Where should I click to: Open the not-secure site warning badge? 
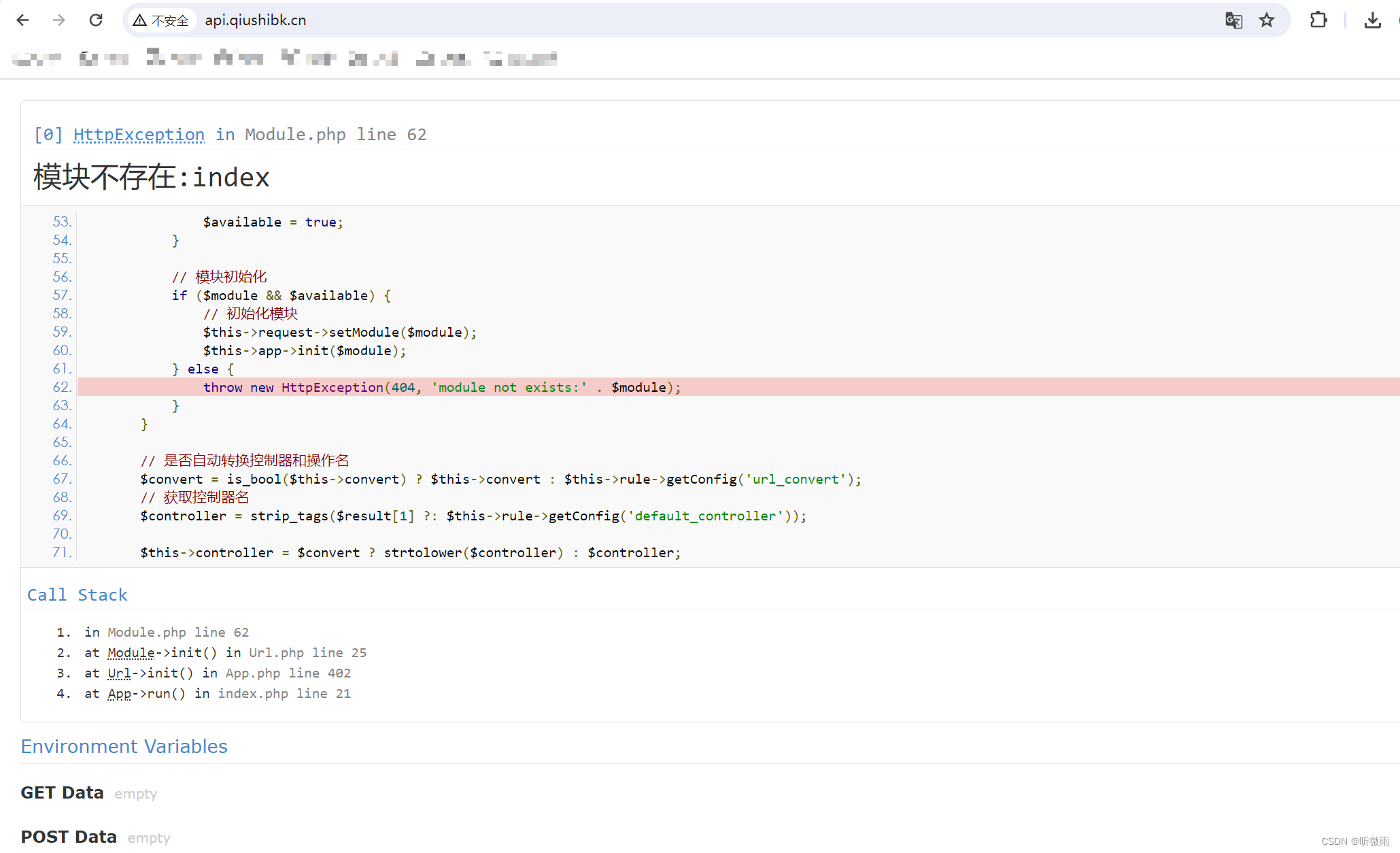(x=161, y=20)
